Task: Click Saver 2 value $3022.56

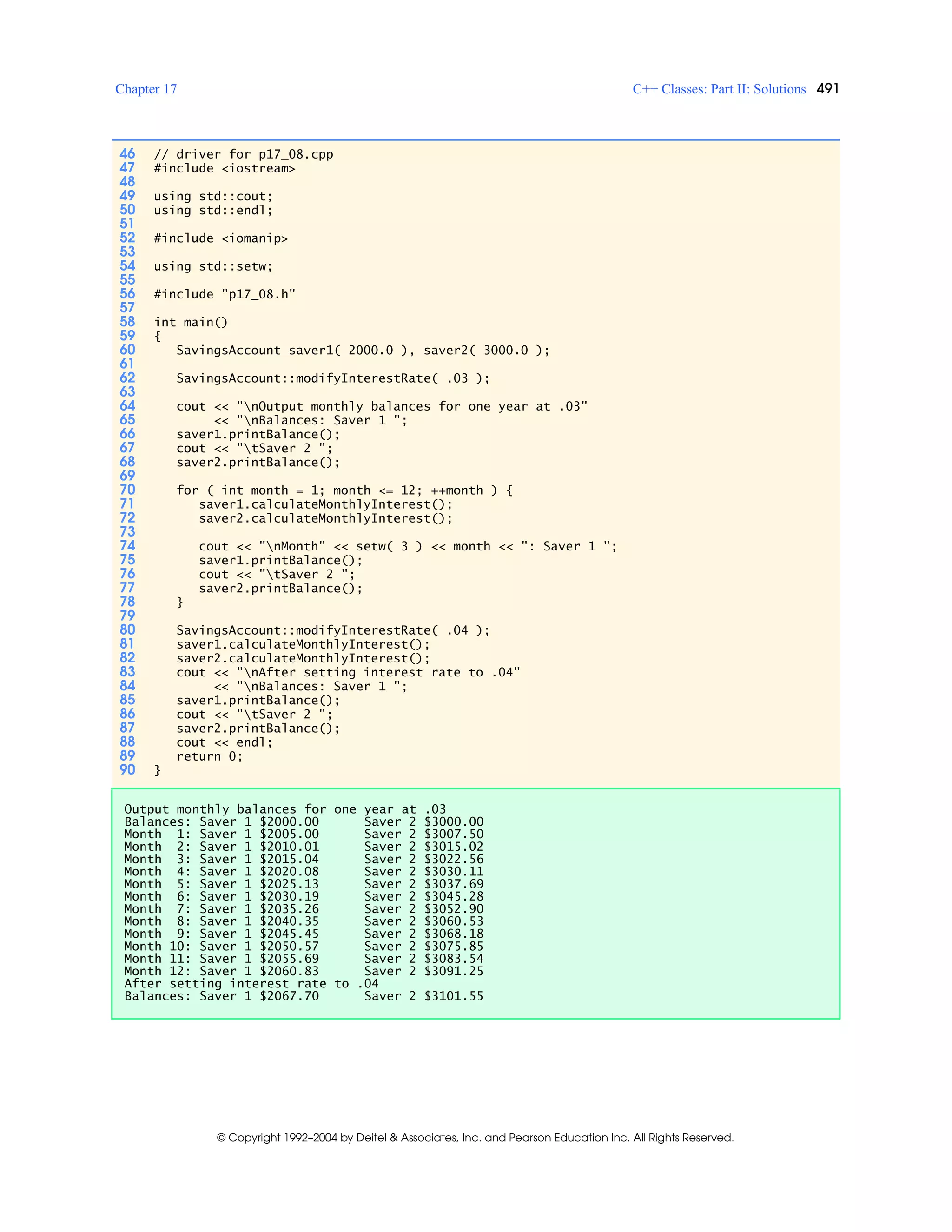Action: pos(454,859)
